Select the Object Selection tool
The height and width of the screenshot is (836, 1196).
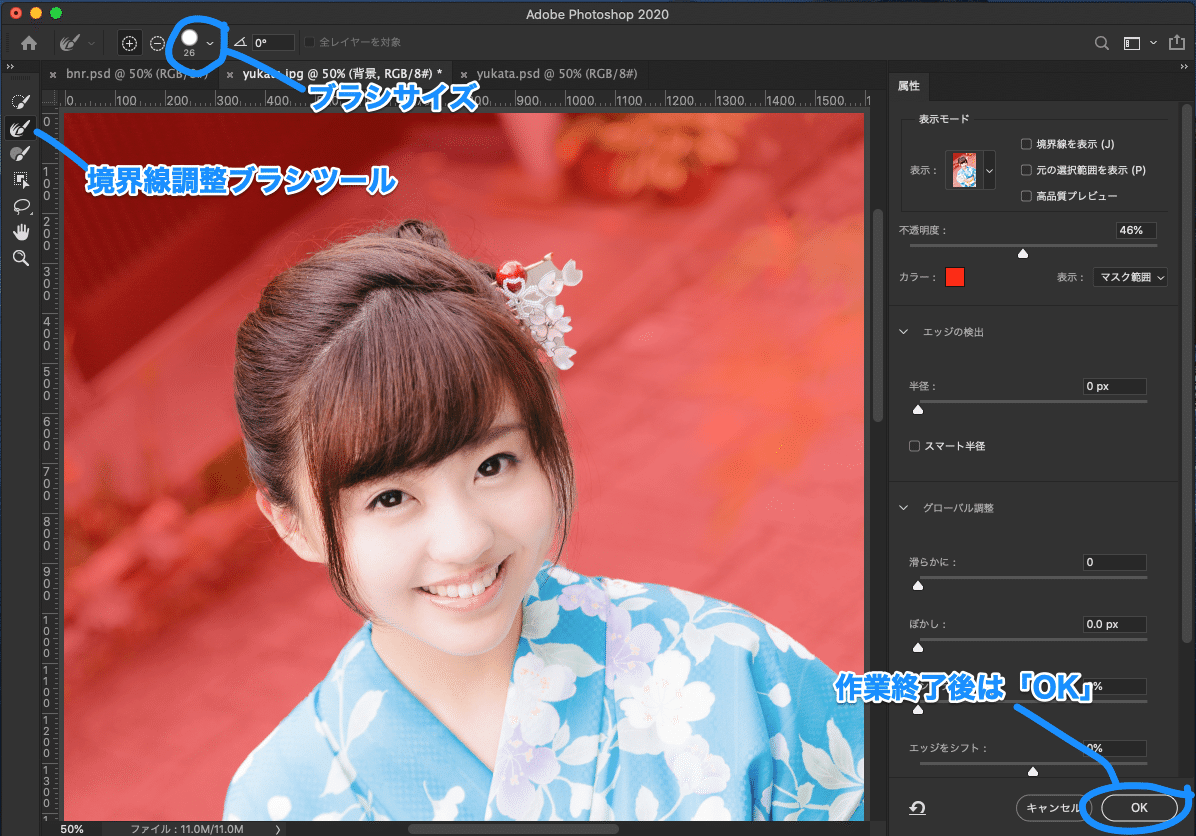(x=21, y=180)
